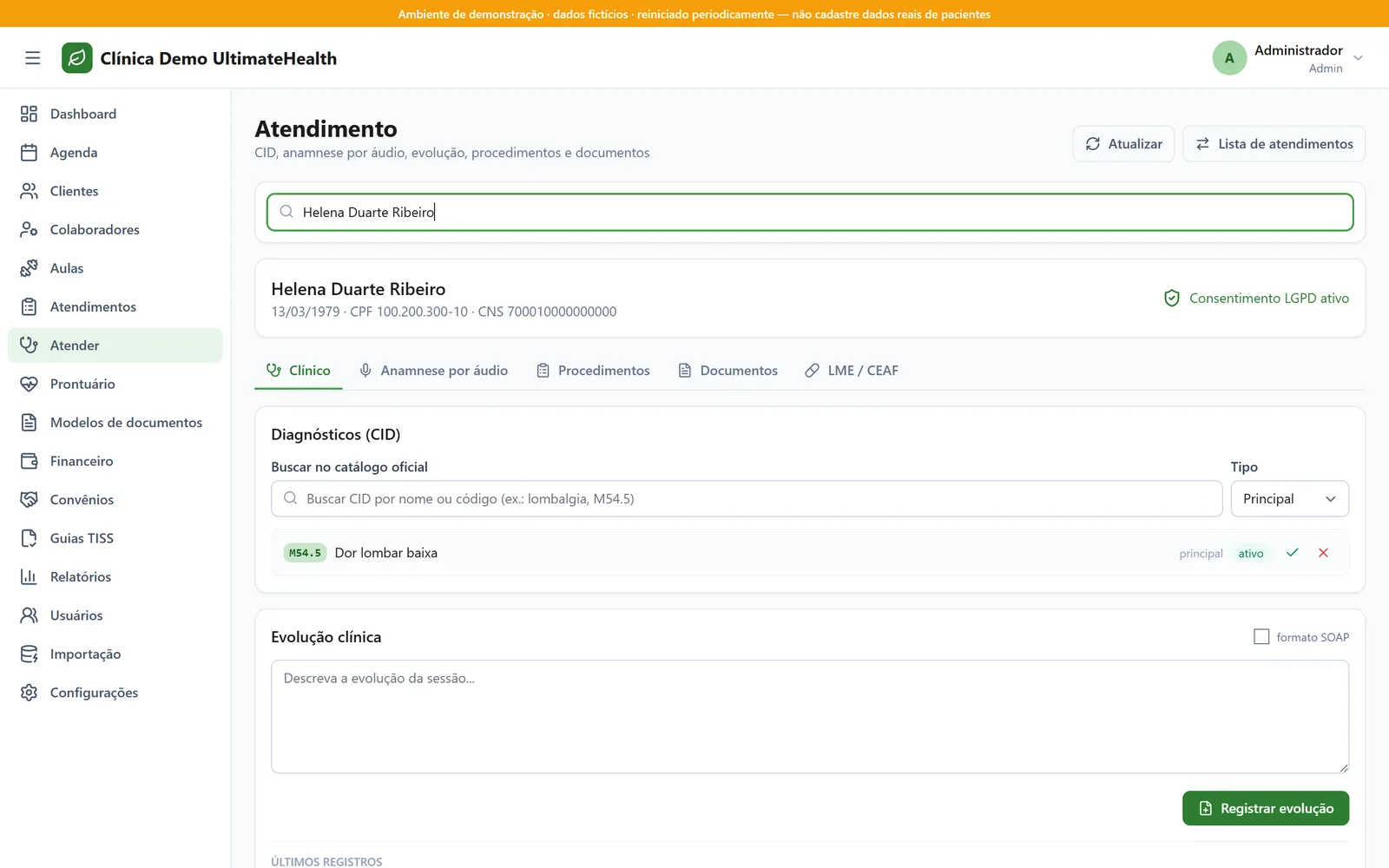Click the Aulas icon in sidebar

[30, 268]
